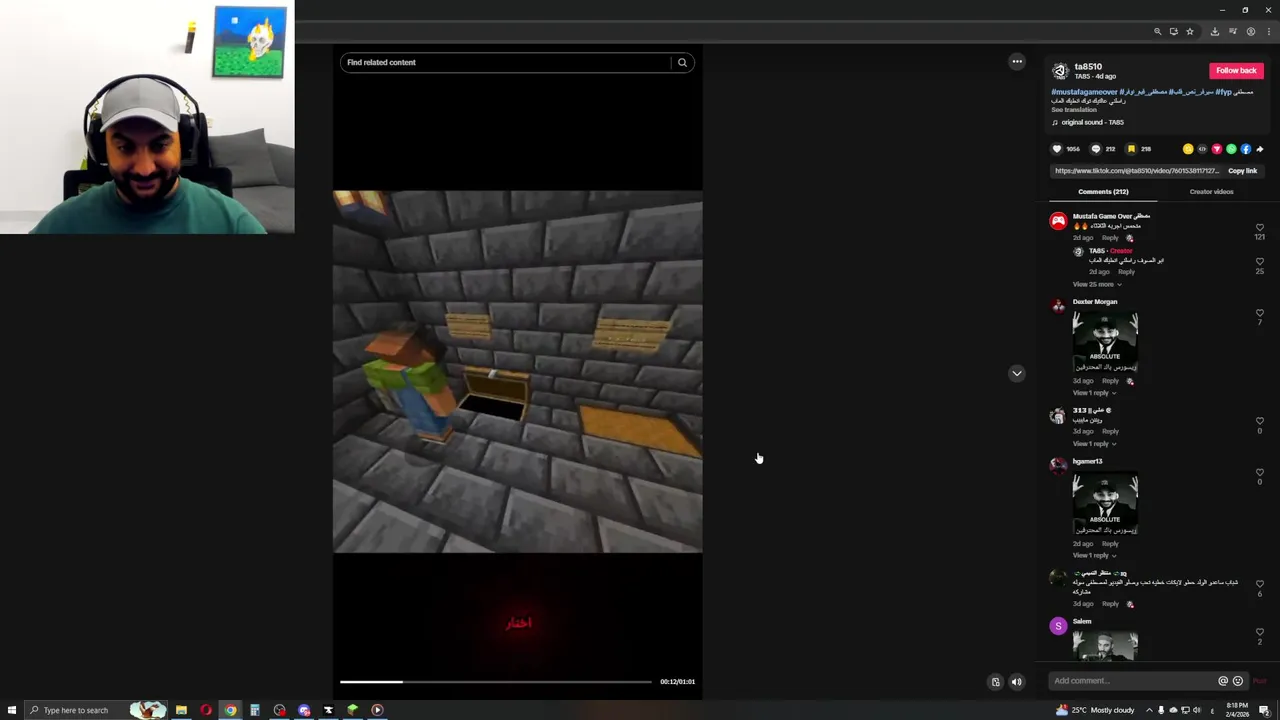1280x720 pixels.
Task: Open the three-dot more options menu above the video
Action: pyautogui.click(x=1017, y=62)
